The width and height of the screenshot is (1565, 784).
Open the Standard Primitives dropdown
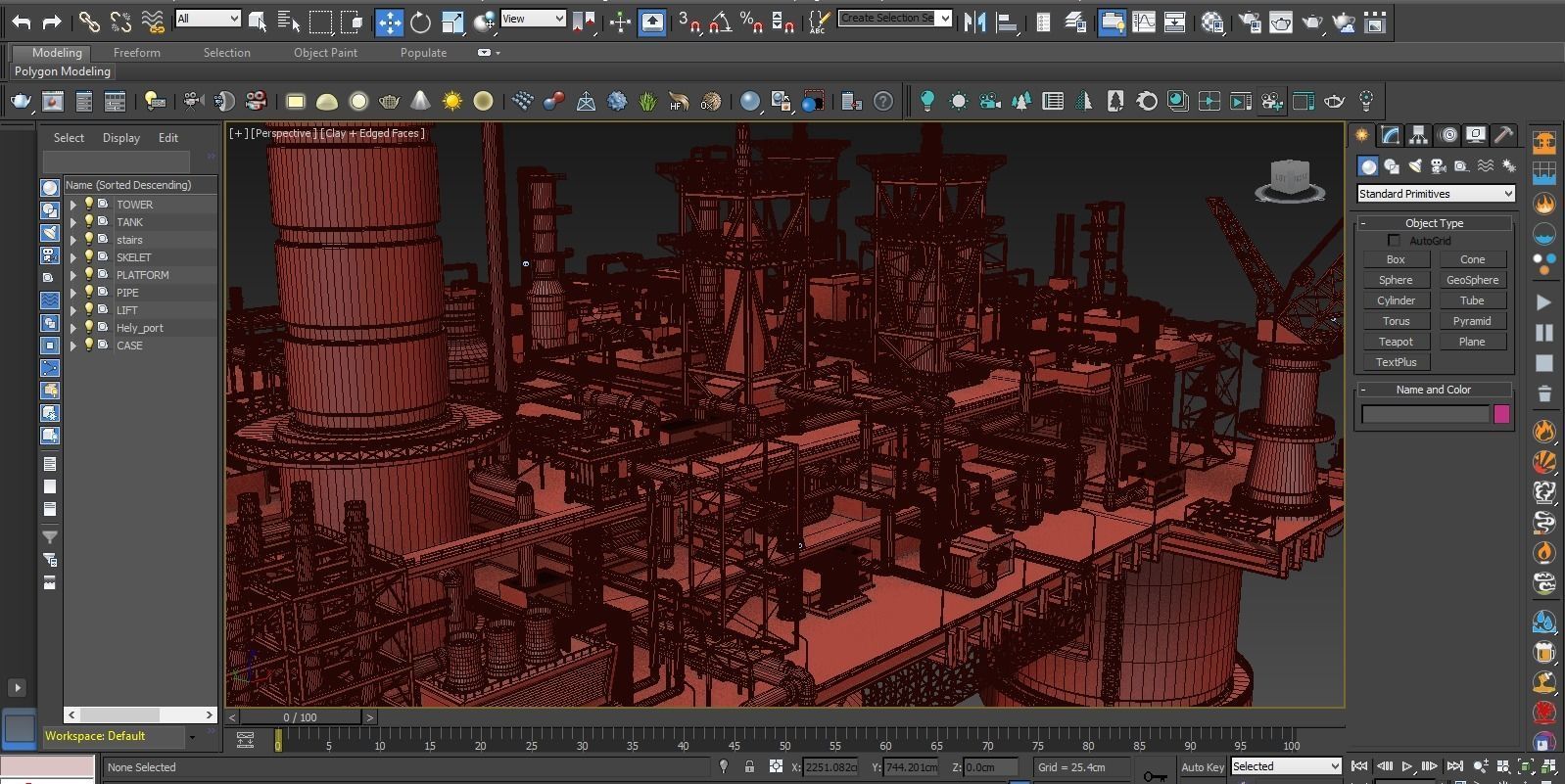1436,194
